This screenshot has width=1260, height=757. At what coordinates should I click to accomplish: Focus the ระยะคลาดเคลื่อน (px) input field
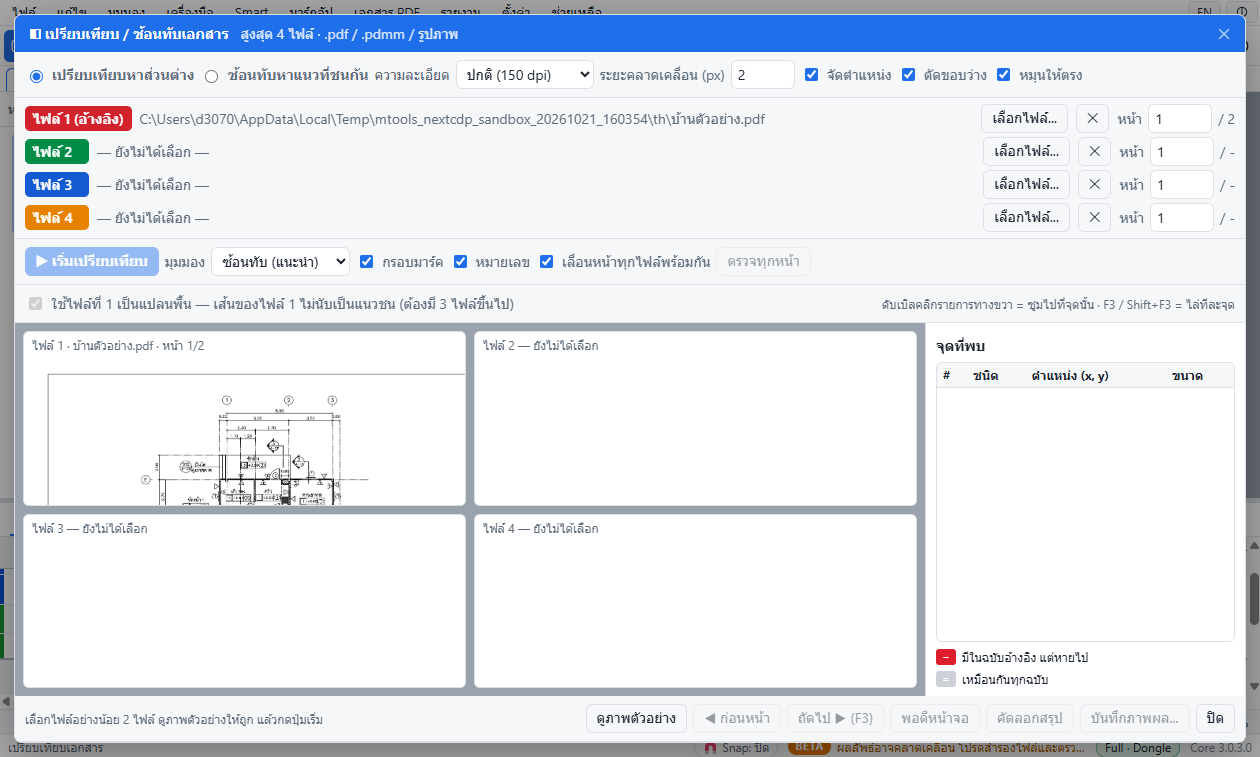coord(763,75)
